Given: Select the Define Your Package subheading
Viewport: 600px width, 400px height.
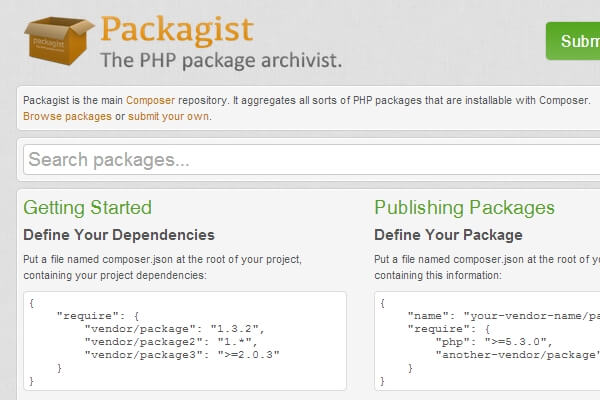Looking at the screenshot, I should [448, 235].
